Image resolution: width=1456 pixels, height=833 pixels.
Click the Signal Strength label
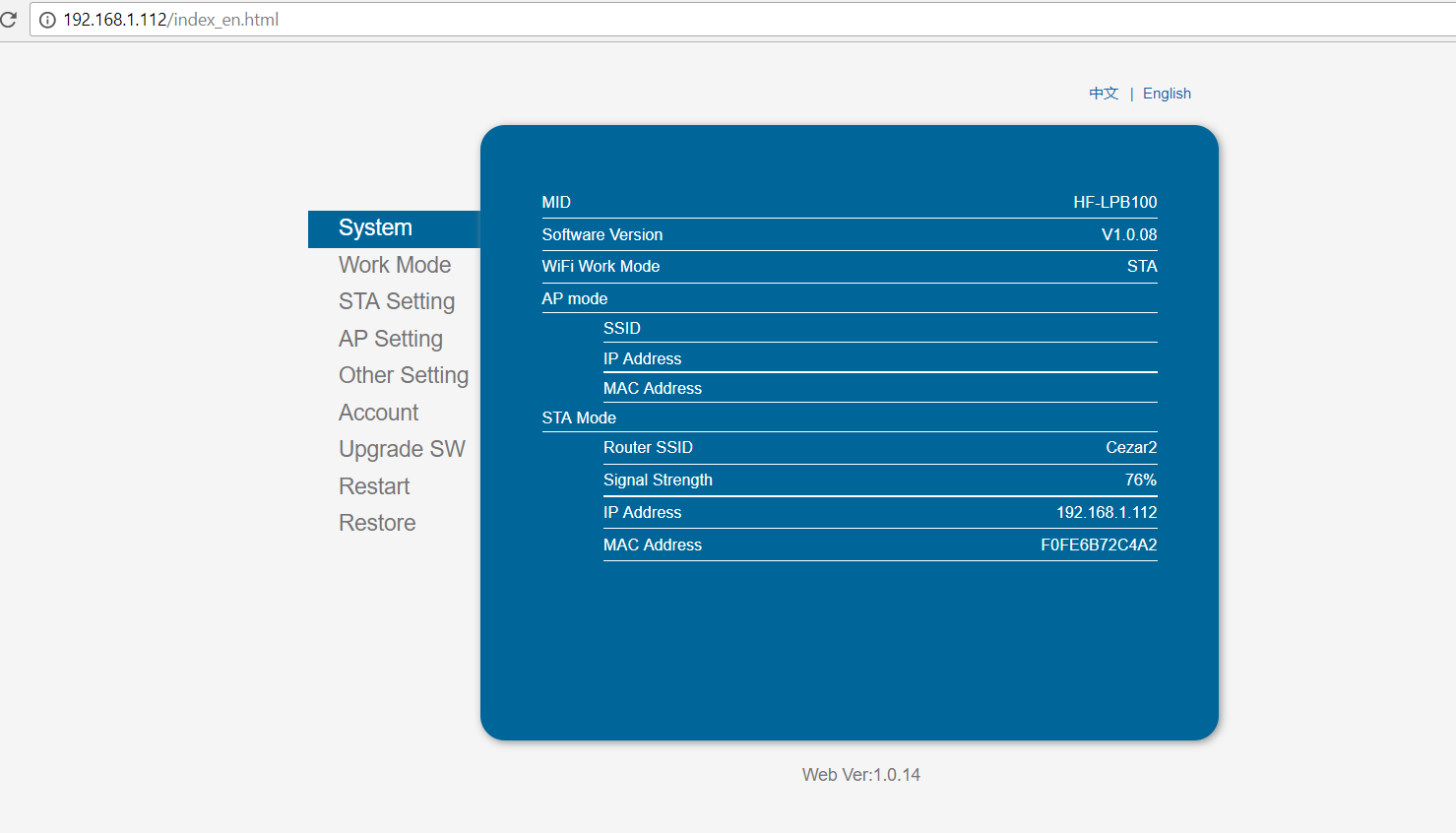(x=658, y=480)
